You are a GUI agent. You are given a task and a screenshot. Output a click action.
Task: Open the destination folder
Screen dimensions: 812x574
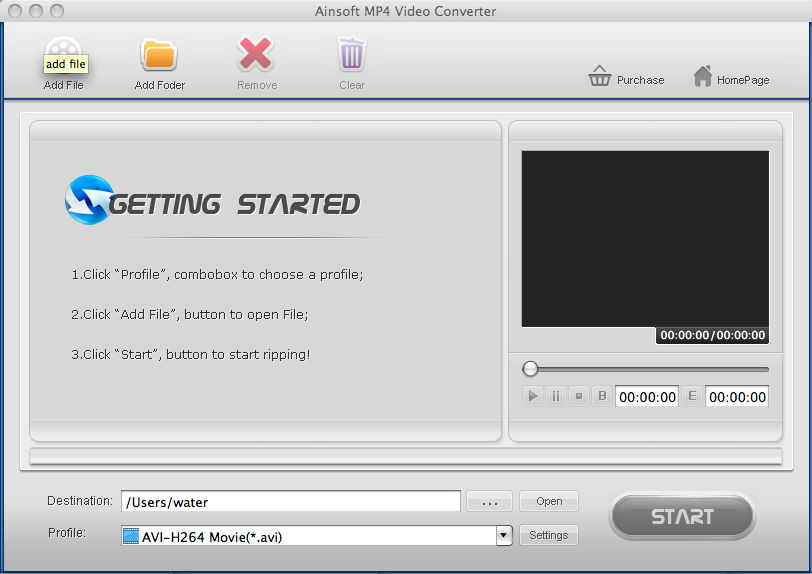click(x=549, y=502)
